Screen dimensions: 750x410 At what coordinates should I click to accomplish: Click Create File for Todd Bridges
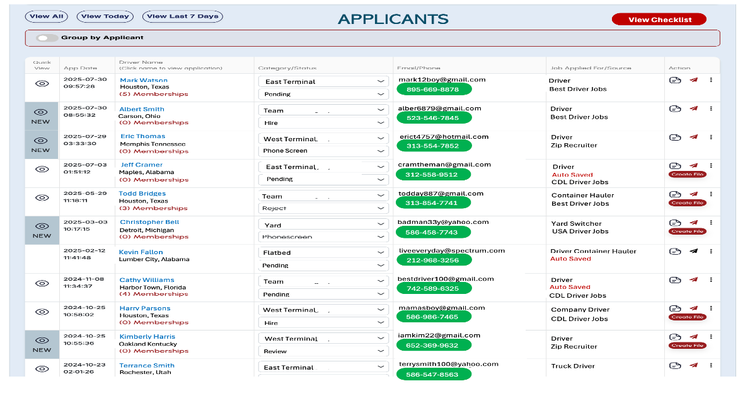click(x=687, y=203)
